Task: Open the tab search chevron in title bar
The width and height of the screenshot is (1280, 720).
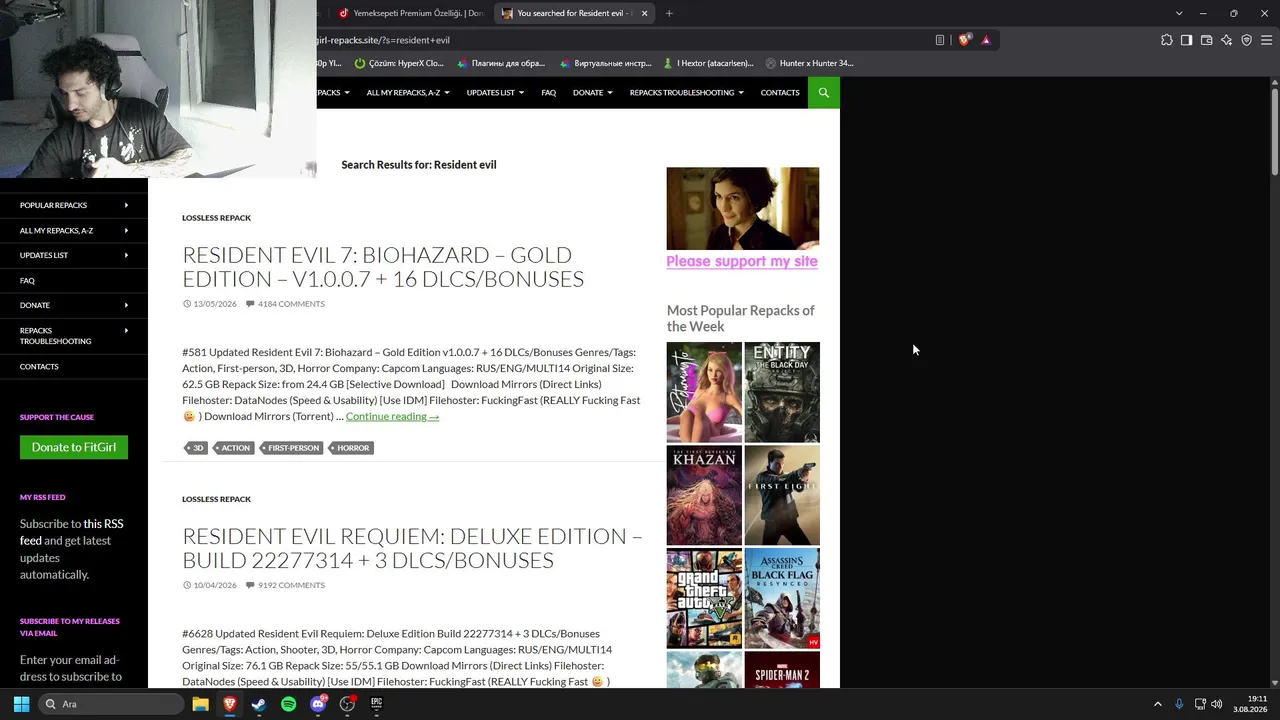Action: pos(1179,13)
